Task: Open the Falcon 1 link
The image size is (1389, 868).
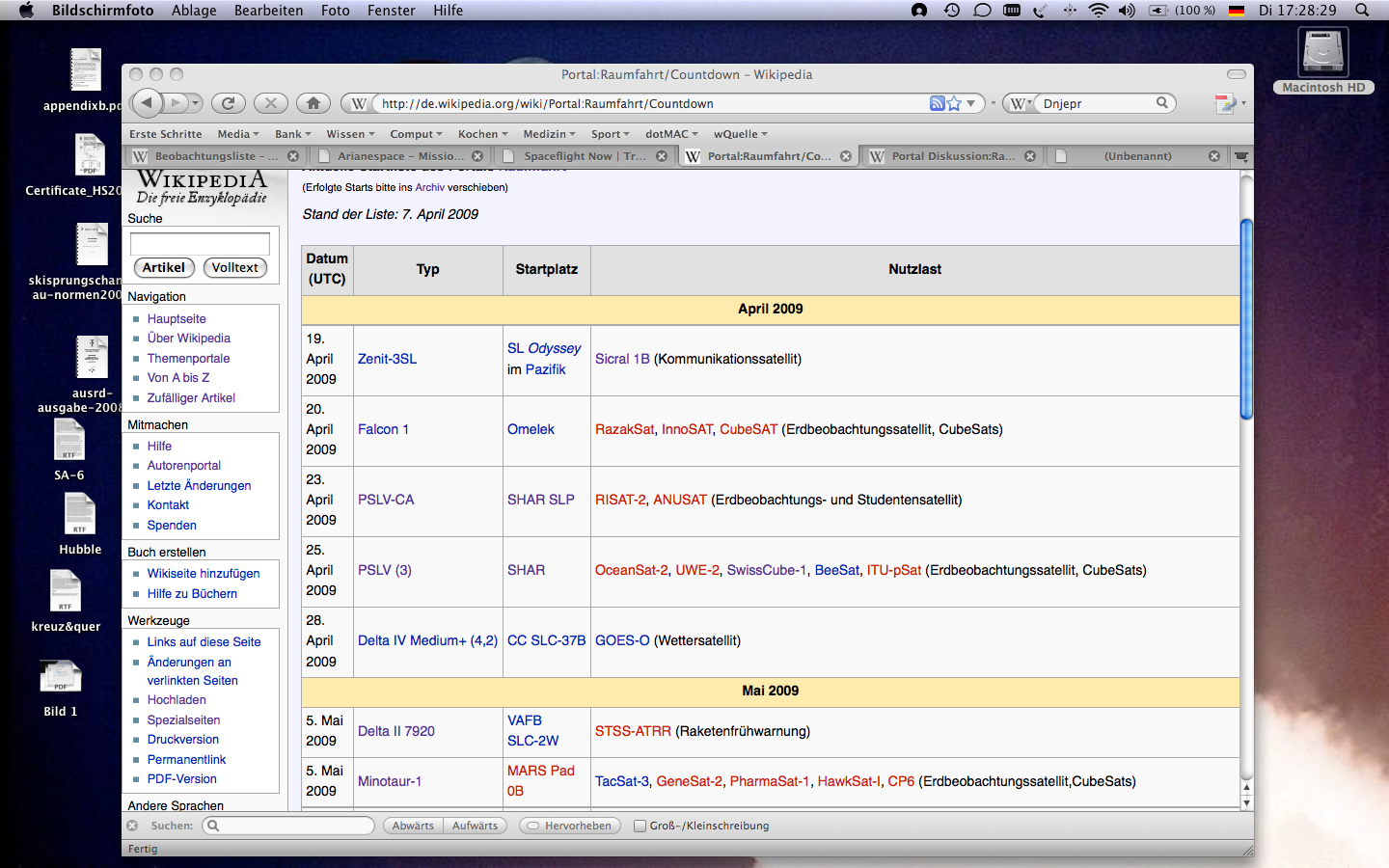Action: click(x=383, y=429)
